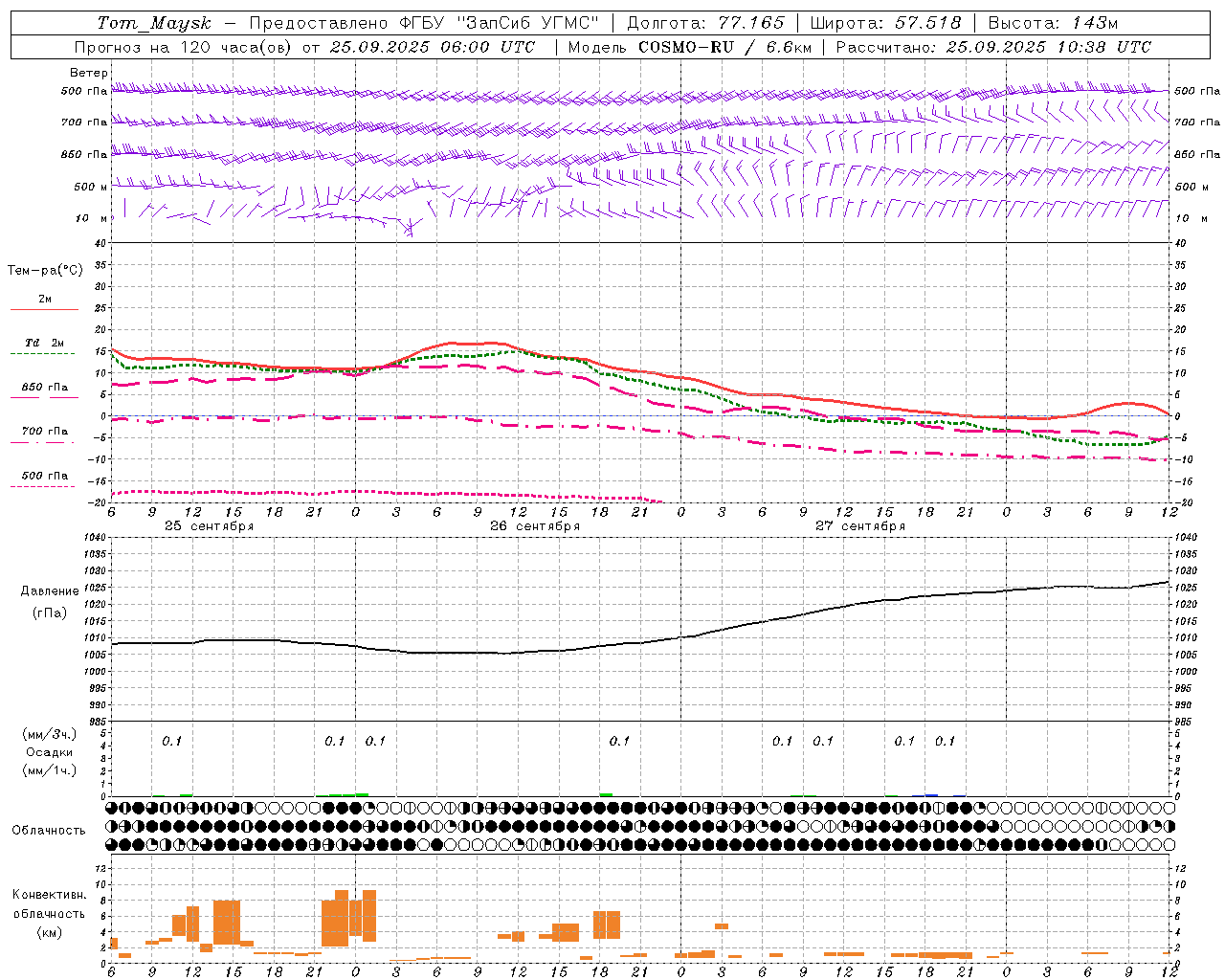Viewport: 1225px width, 980px height.
Task: Click the Прогноз на 120 часа(ов) text
Action: pos(185,47)
